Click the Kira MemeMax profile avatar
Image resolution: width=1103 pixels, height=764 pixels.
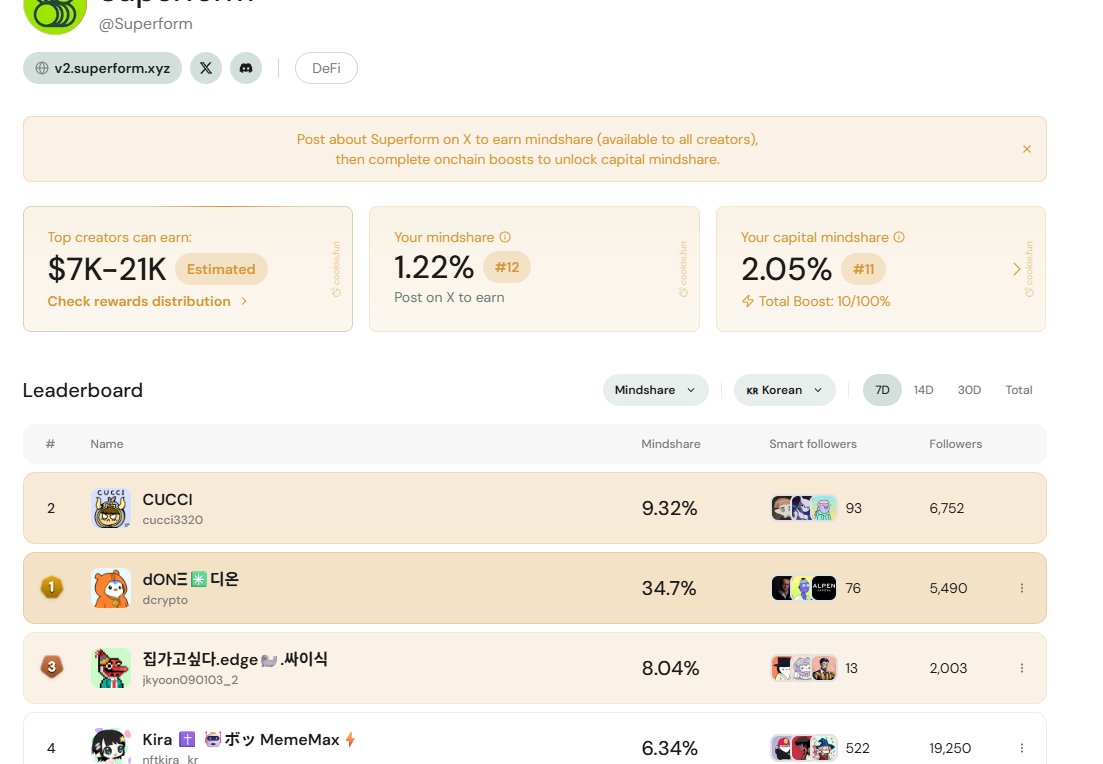(111, 746)
